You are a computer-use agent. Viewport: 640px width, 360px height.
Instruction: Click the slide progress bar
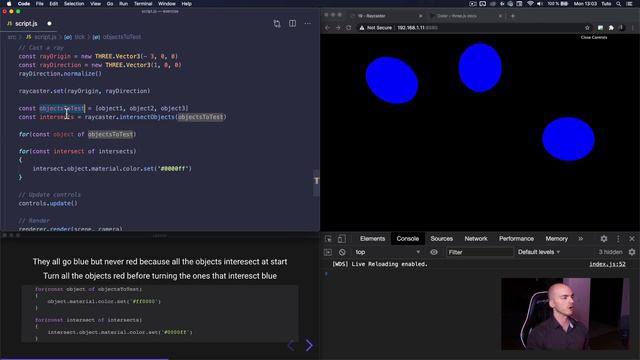pyautogui.click(x=159, y=359)
